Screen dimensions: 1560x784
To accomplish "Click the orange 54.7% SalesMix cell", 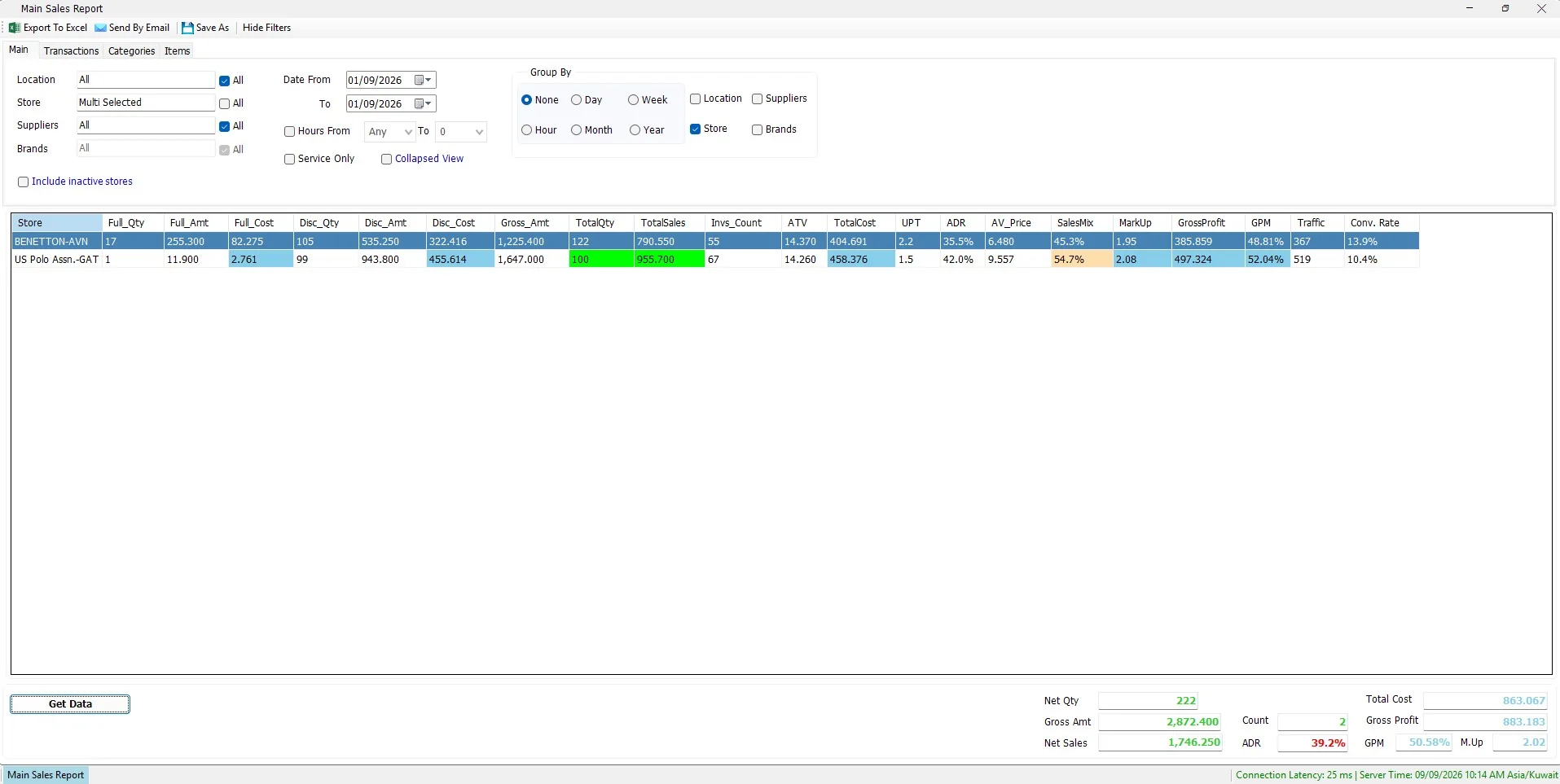I will 1082,260.
